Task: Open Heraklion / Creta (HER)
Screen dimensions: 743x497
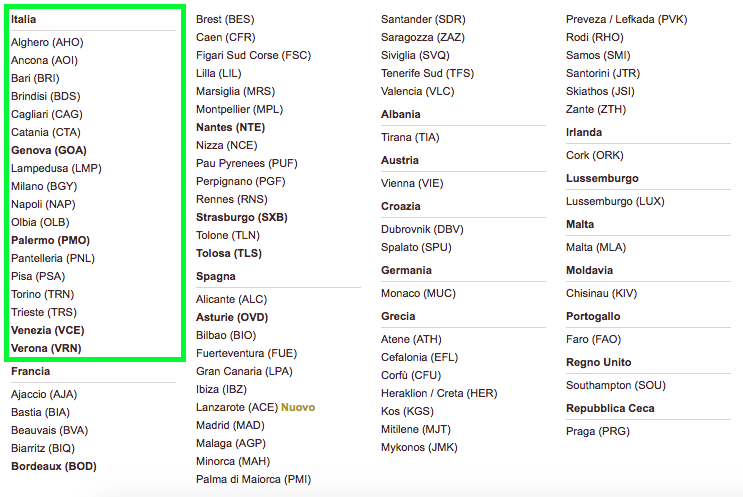Action: (x=439, y=393)
